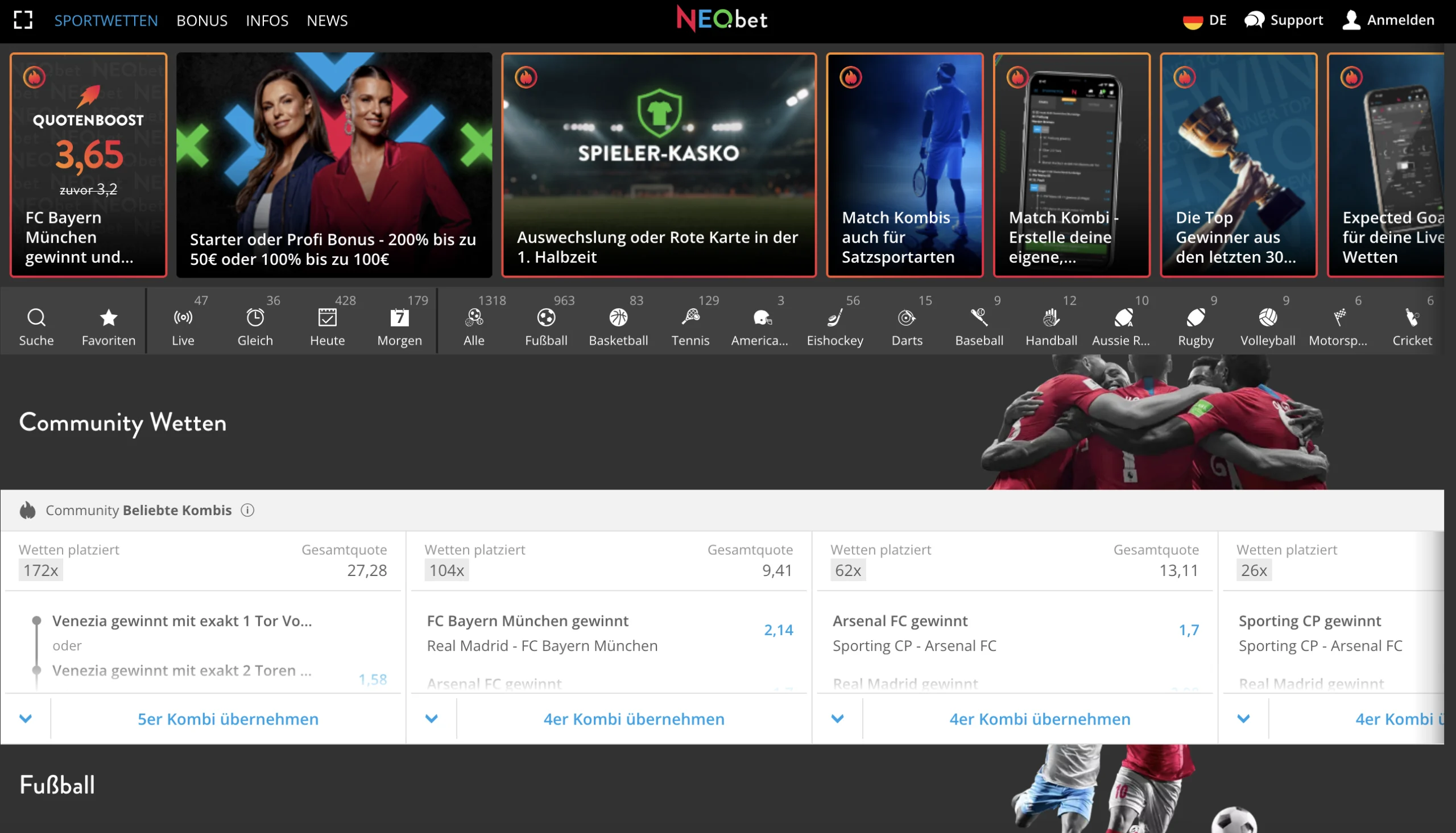Show Eishockey events via its icon
The image size is (1456, 833).
coord(835,317)
